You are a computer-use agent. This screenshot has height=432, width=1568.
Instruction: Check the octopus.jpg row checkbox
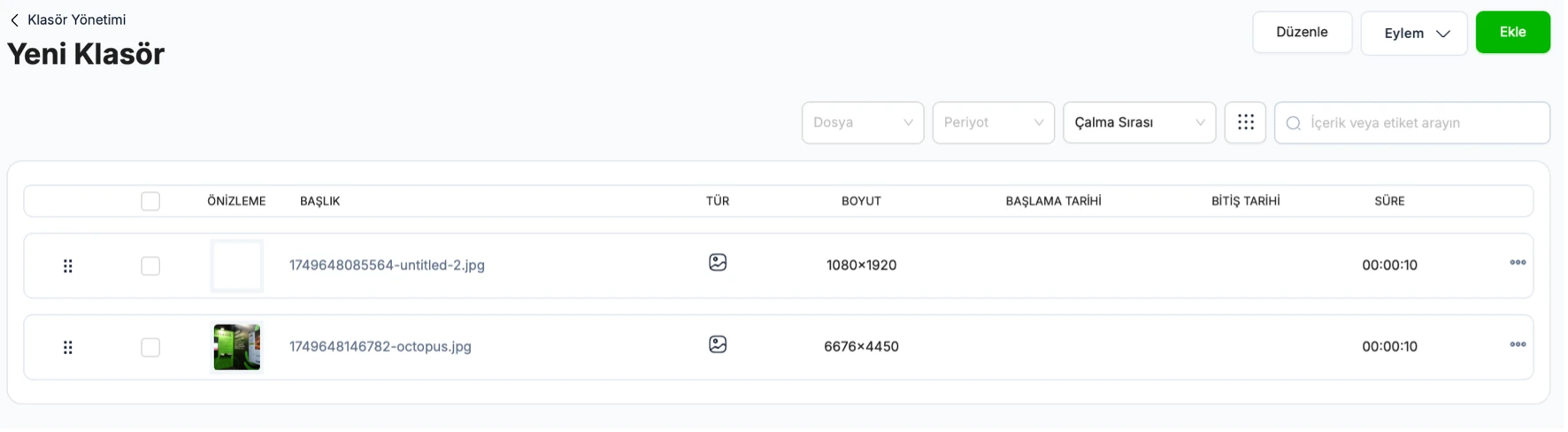click(150, 347)
